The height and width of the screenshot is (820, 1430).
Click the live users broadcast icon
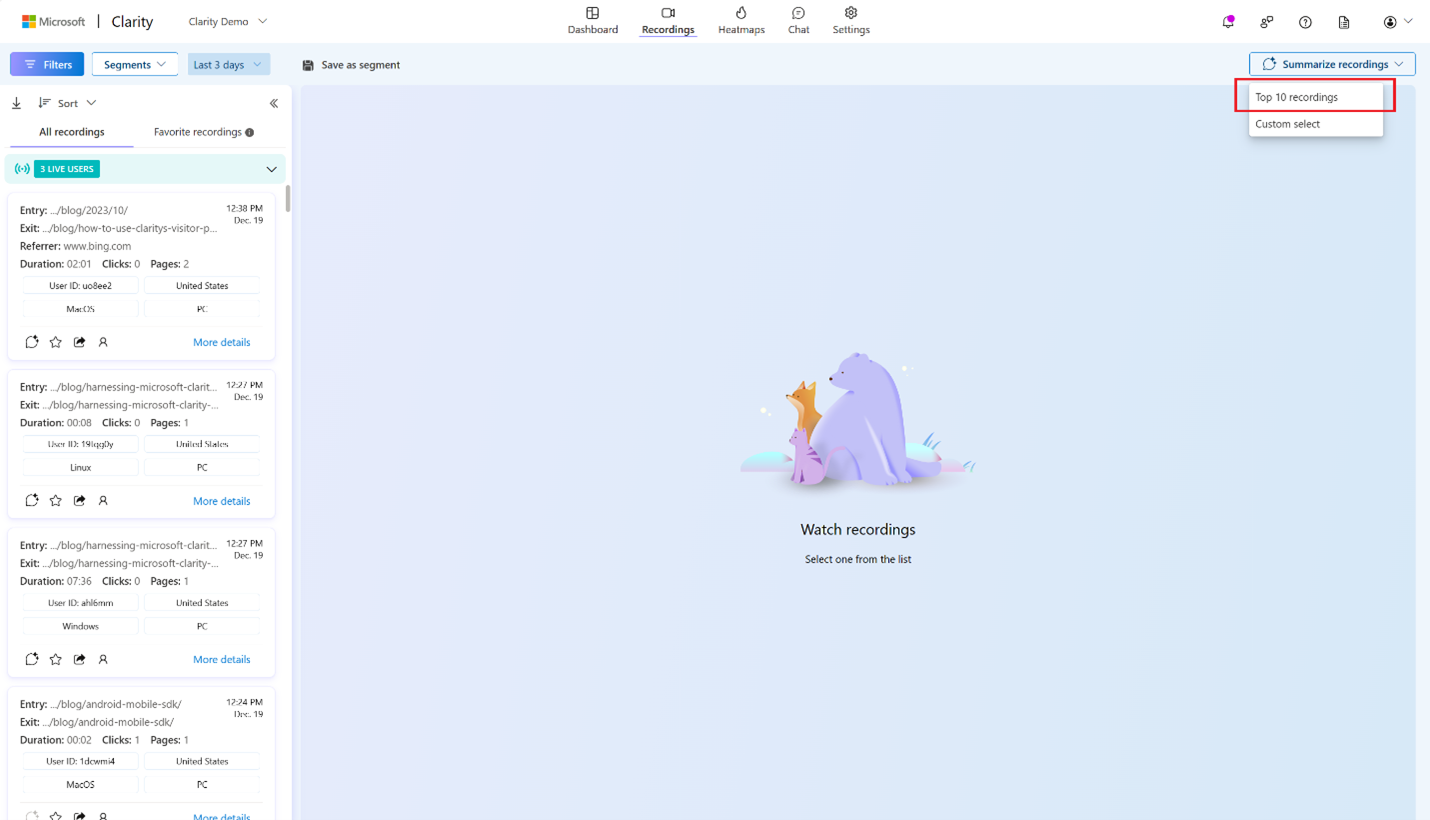click(x=22, y=169)
